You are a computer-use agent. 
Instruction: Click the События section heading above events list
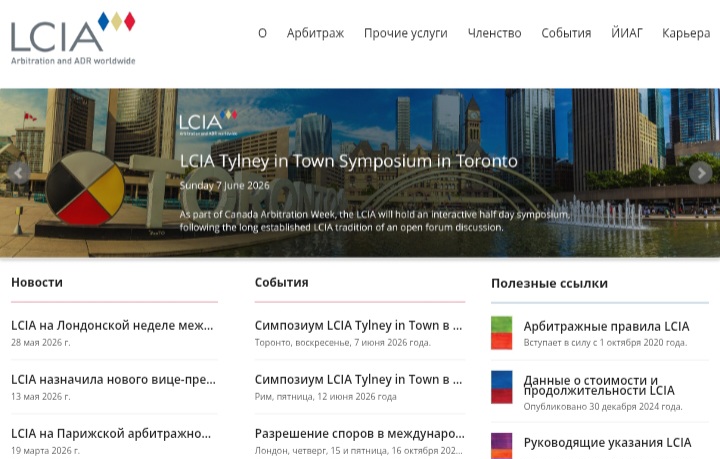click(x=281, y=282)
